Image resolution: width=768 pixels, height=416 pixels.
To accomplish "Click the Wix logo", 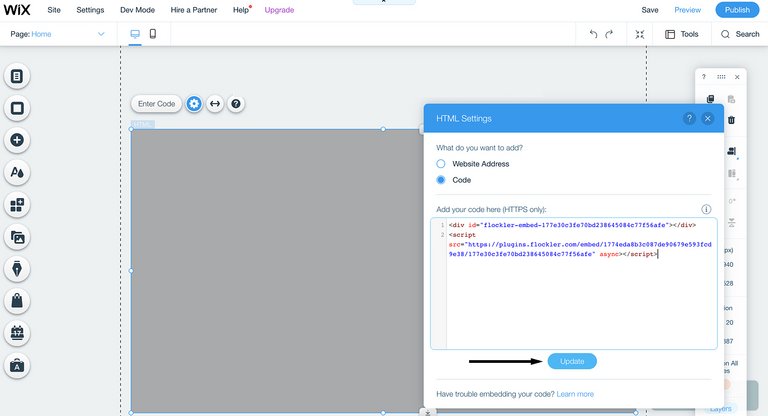I will 17,10.
